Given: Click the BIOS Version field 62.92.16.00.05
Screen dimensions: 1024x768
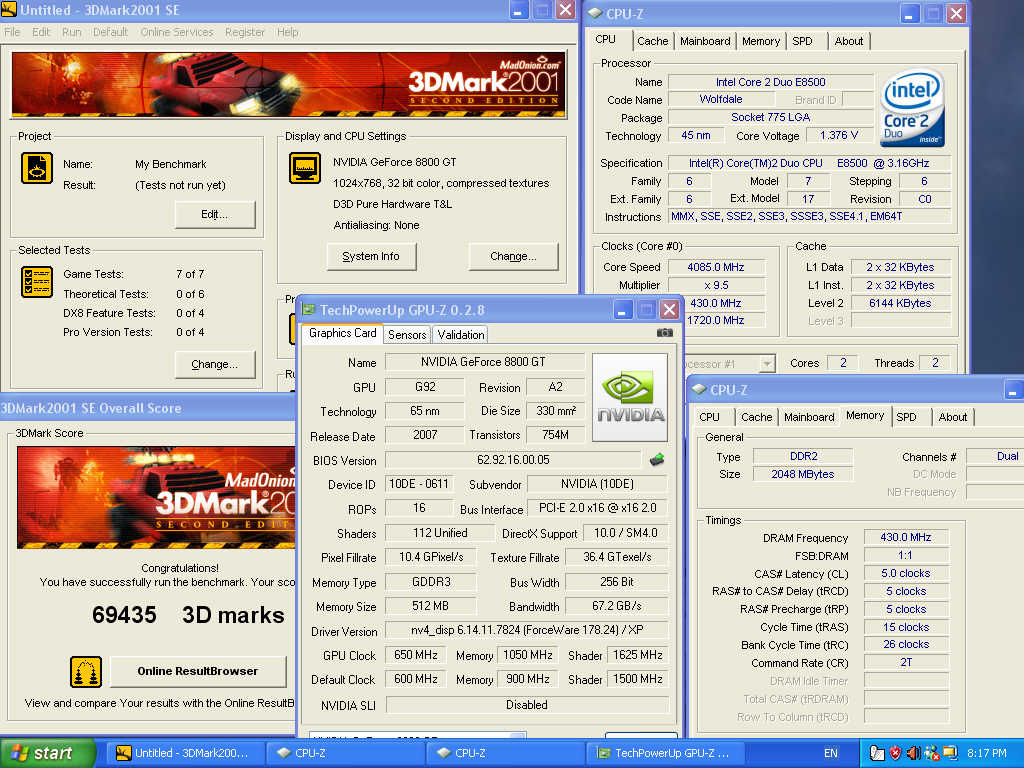Looking at the screenshot, I should click(513, 460).
